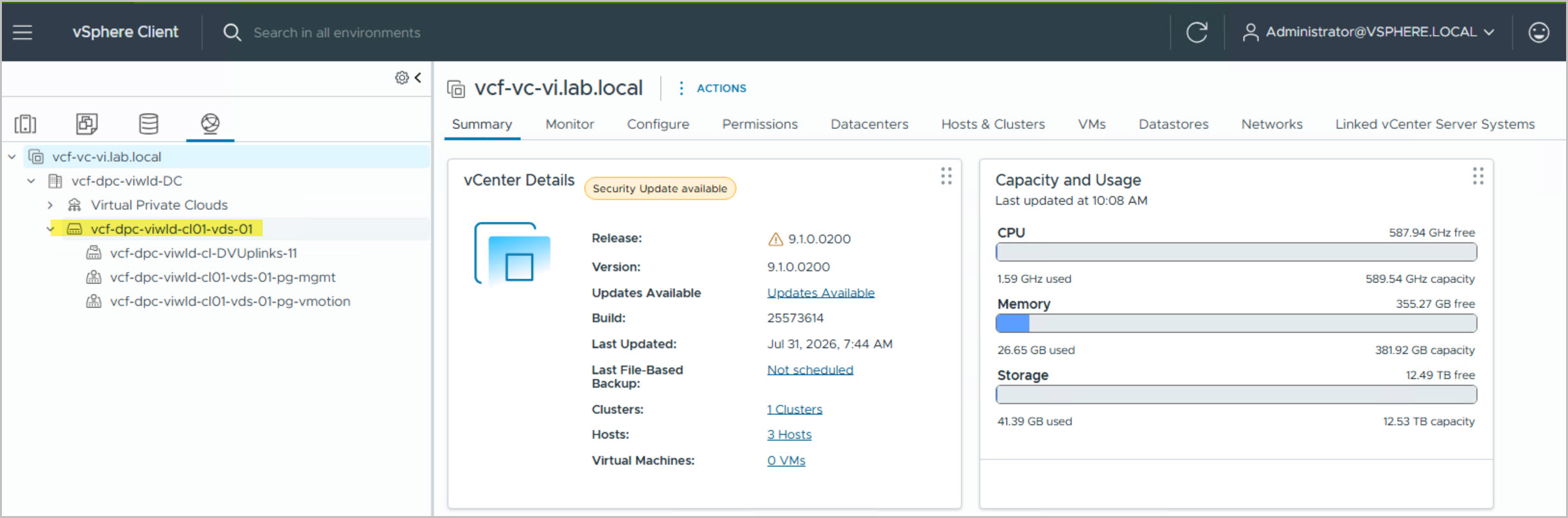The height and width of the screenshot is (518, 1568).
Task: Click the Virtual Private Clouds icon
Action: tap(75, 205)
